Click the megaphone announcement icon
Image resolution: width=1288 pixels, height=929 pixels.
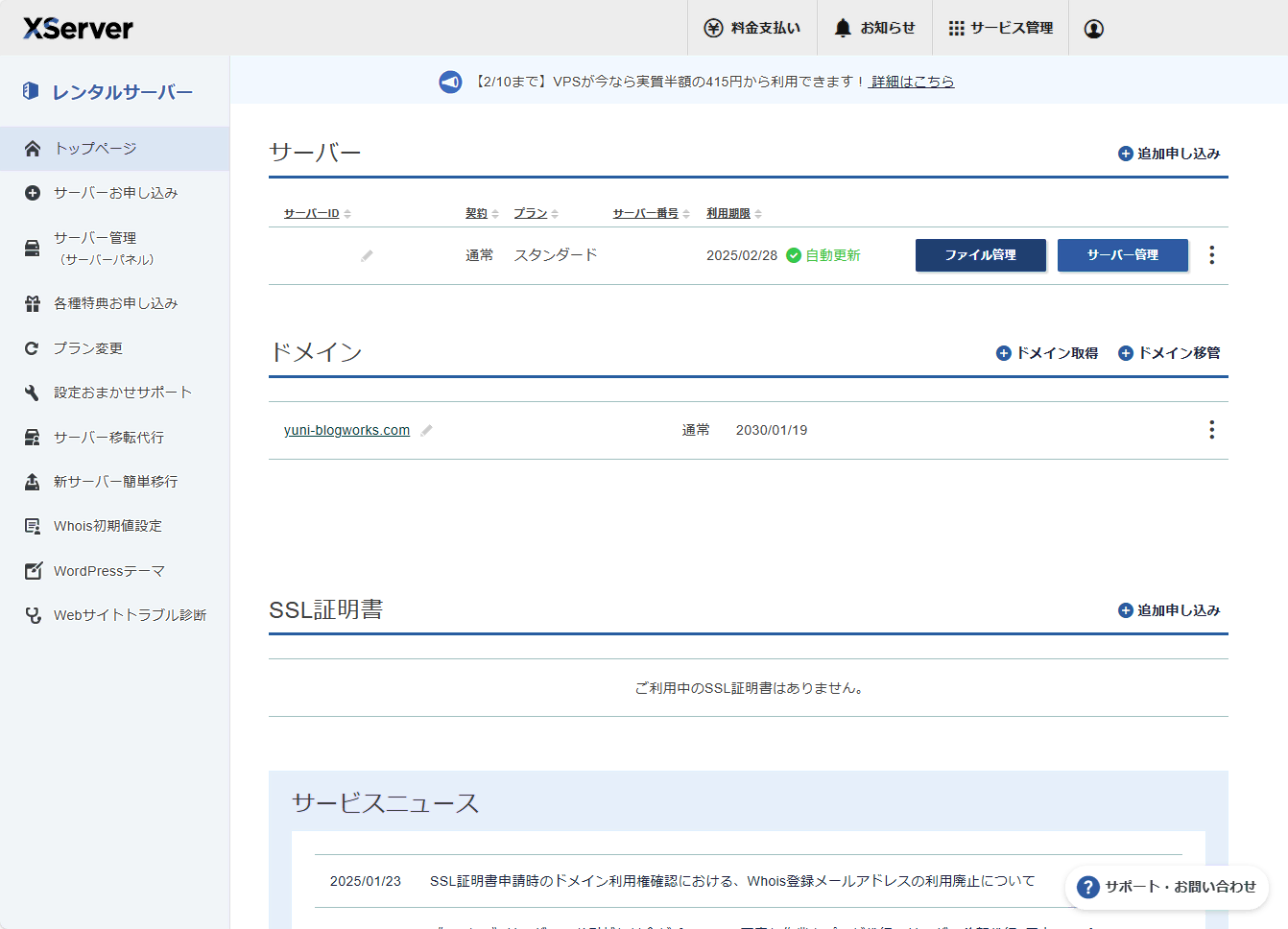[x=450, y=82]
